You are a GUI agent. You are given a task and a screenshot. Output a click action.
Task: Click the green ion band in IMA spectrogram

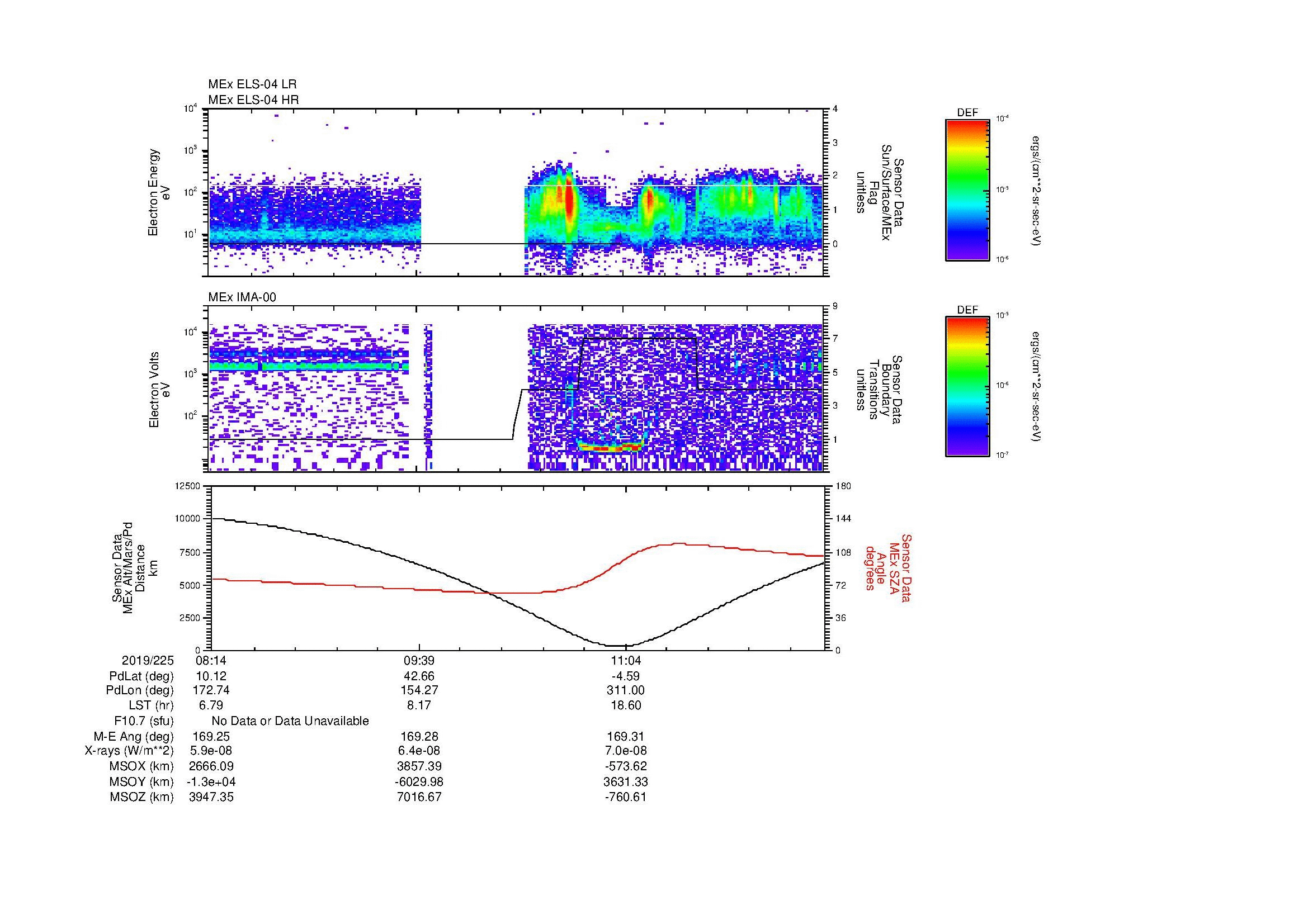pos(308,367)
